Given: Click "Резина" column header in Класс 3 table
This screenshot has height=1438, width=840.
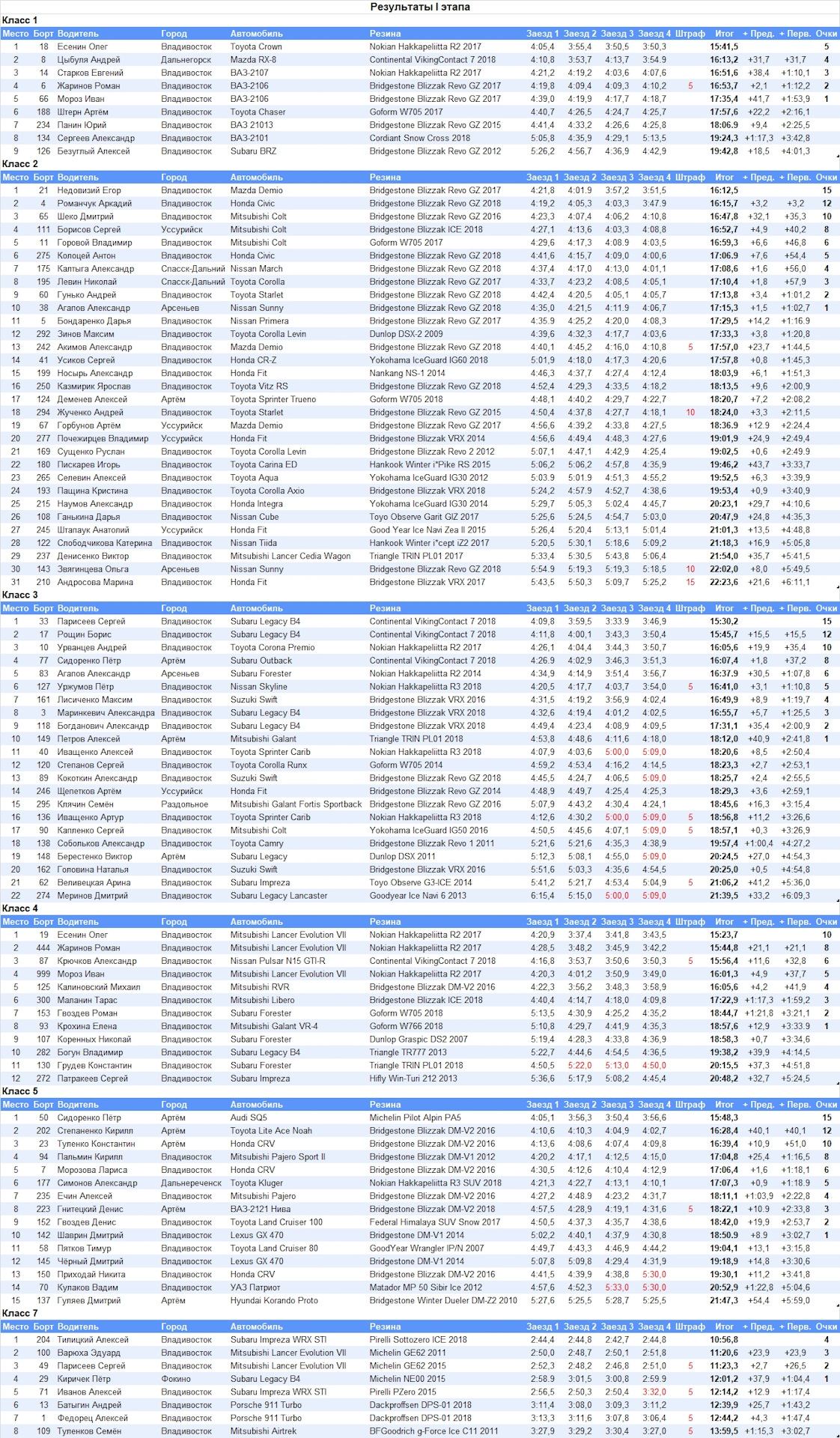Looking at the screenshot, I should (385, 608).
